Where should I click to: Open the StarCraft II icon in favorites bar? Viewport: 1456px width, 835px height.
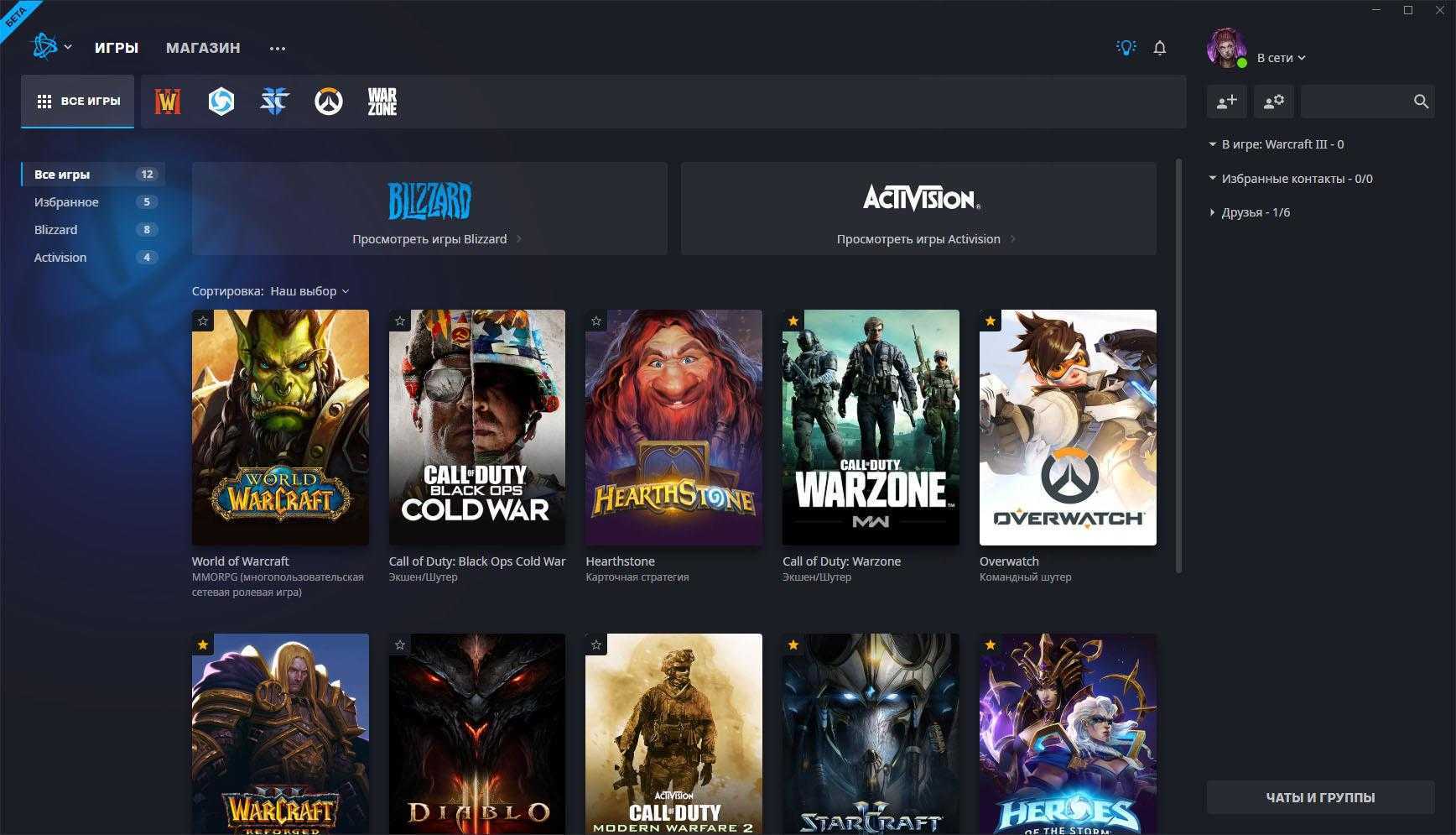[x=274, y=102]
